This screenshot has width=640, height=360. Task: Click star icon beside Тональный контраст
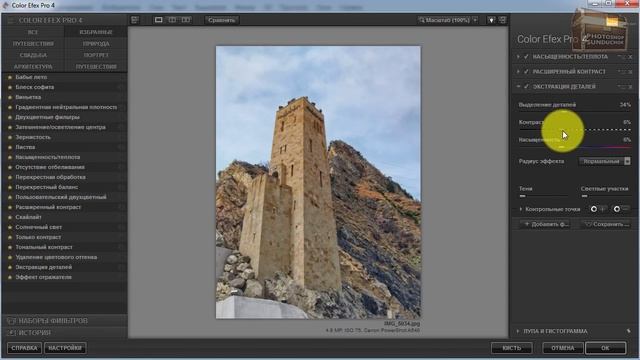[x=10, y=247]
